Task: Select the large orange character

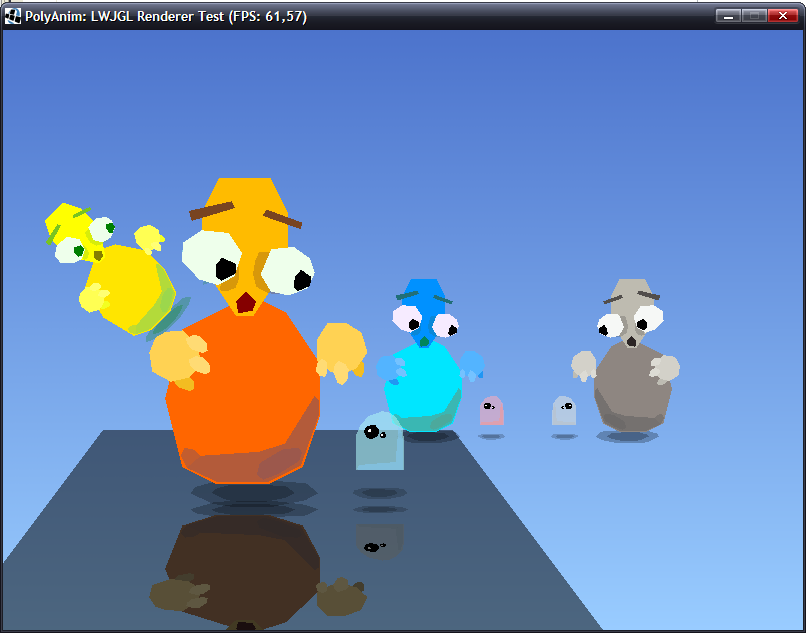Action: (x=258, y=331)
